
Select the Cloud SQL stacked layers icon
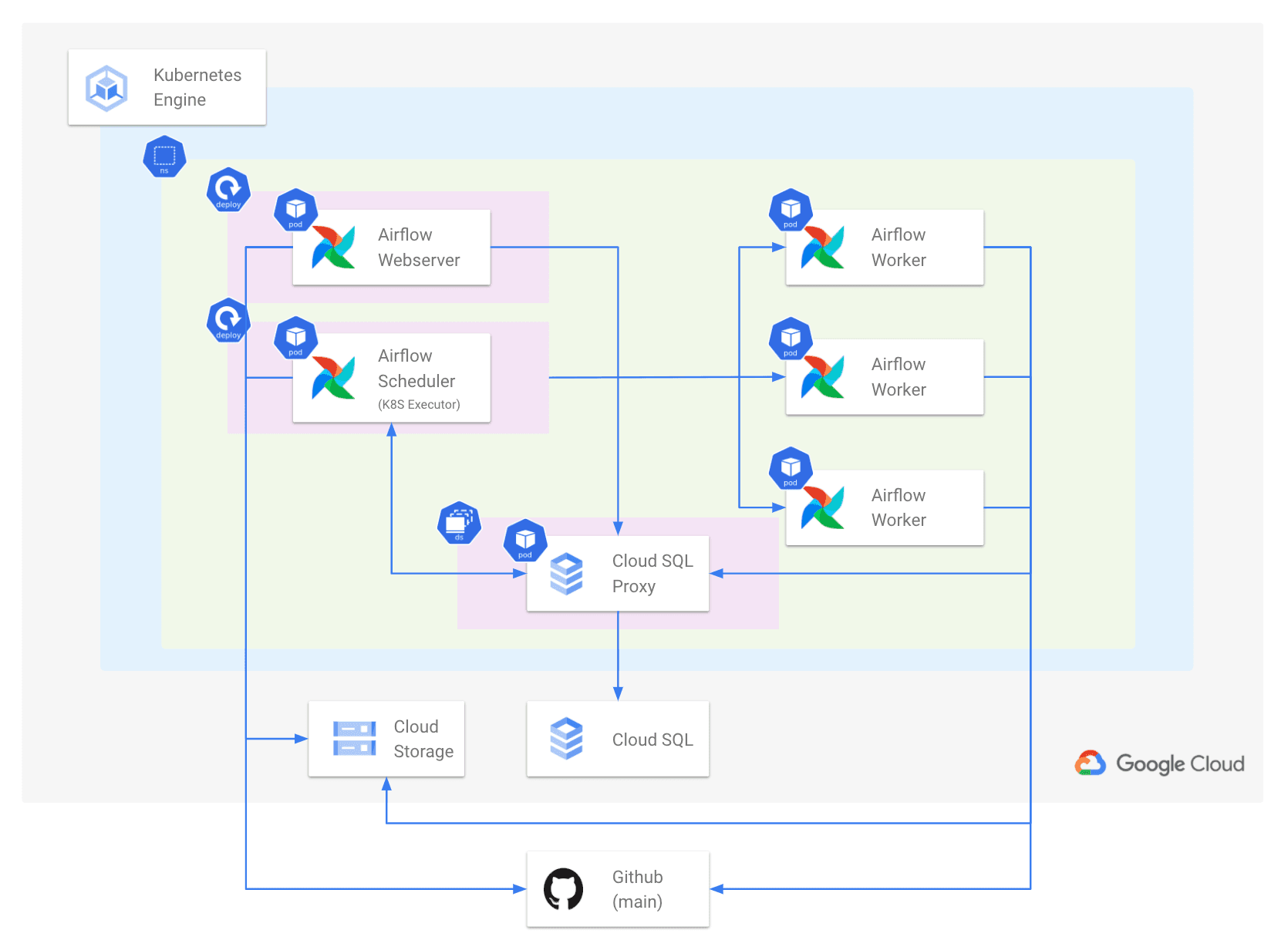point(567,739)
